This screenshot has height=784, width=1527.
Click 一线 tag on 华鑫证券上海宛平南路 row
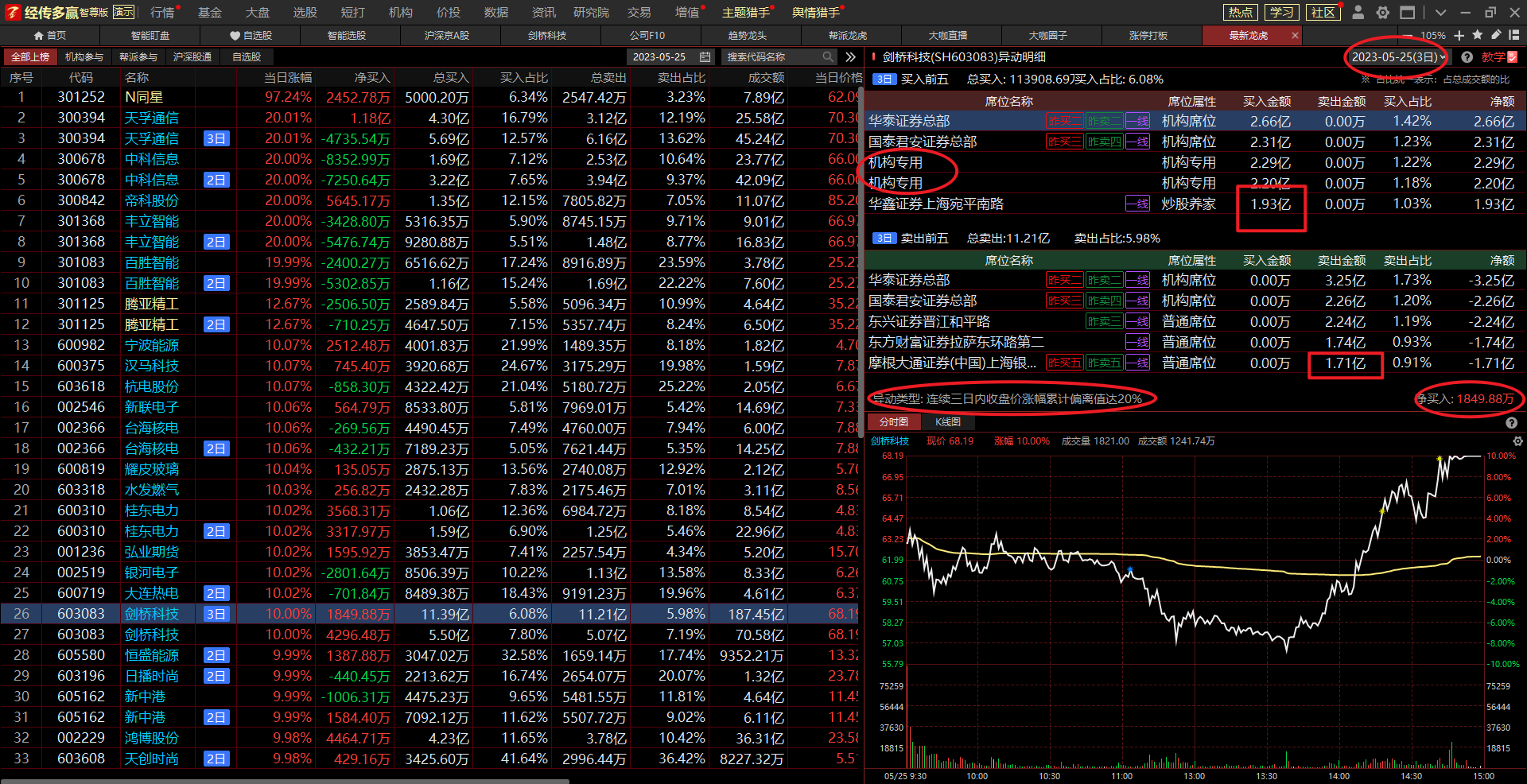click(x=1137, y=204)
